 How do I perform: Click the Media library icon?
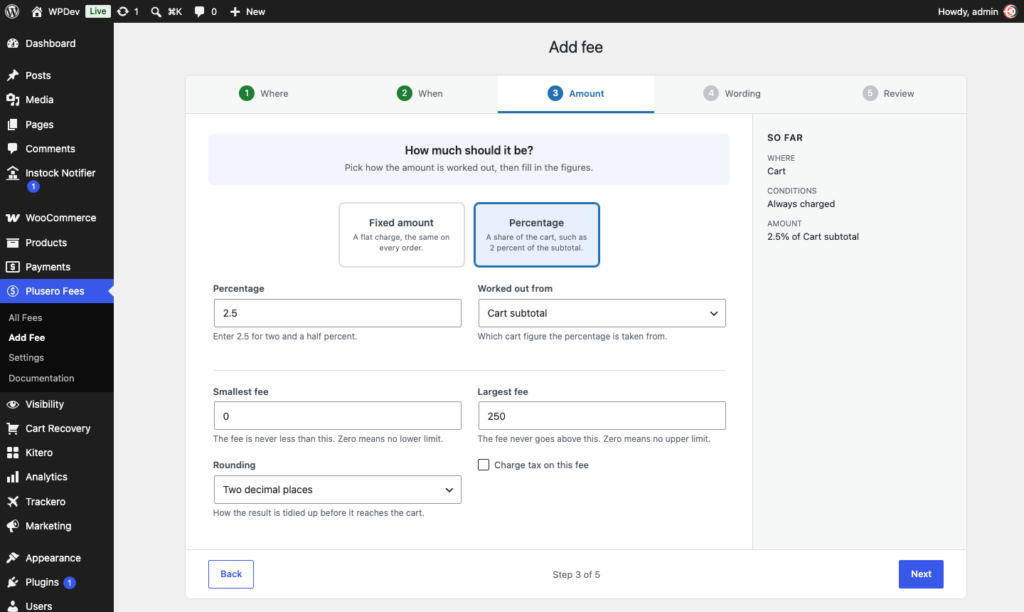tap(12, 99)
